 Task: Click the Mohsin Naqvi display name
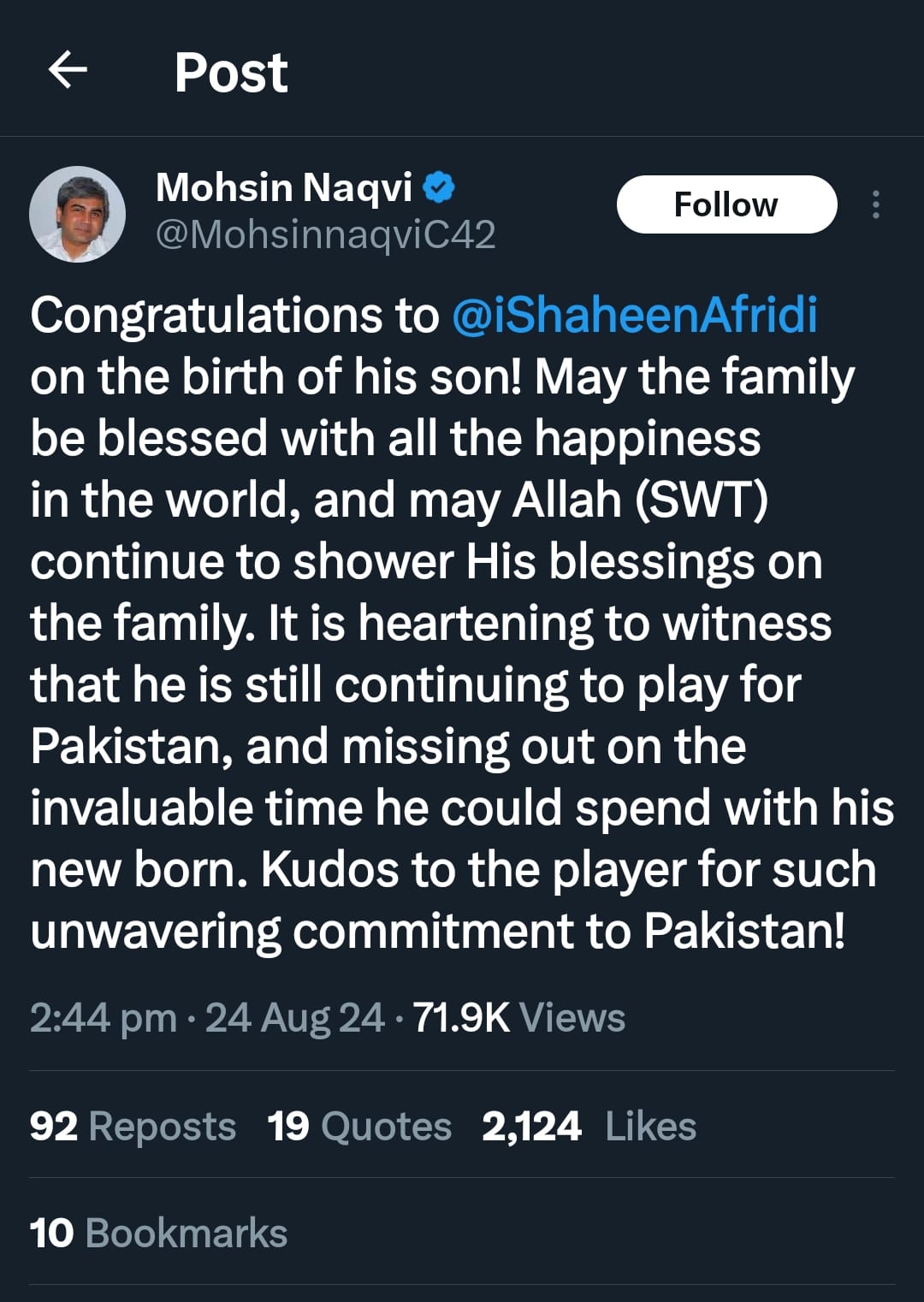click(x=284, y=188)
